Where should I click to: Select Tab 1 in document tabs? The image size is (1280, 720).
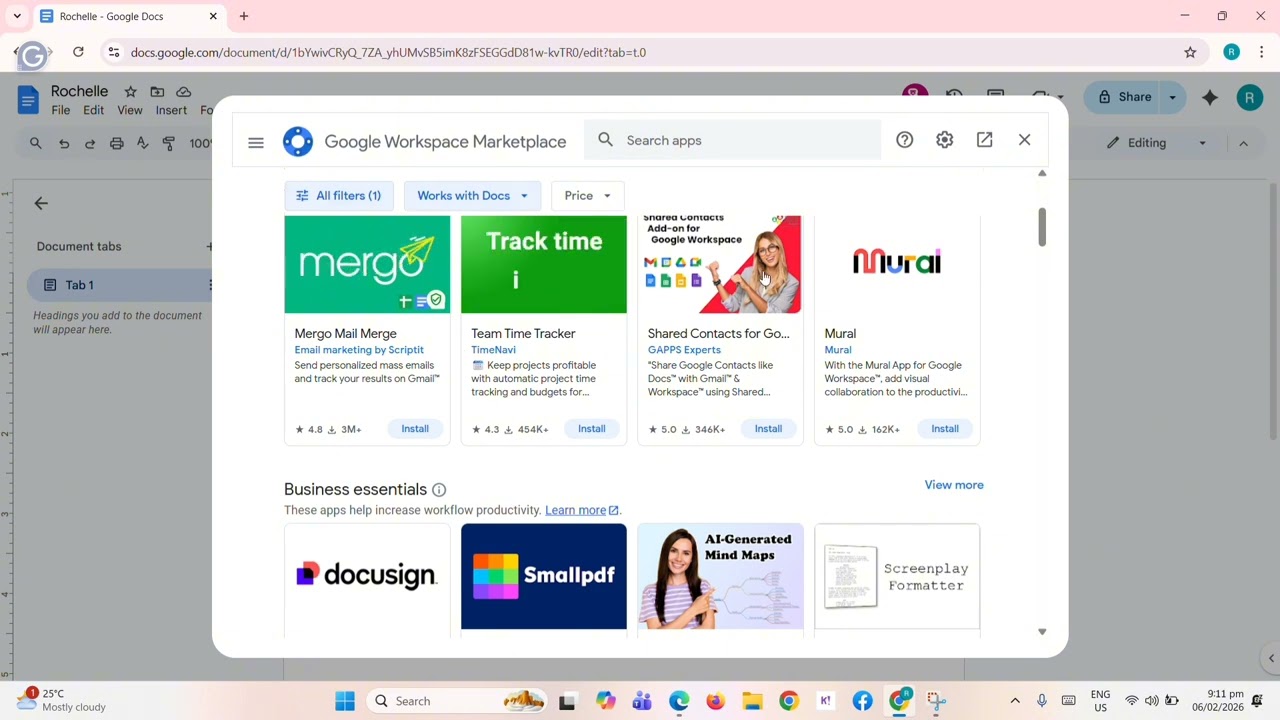[x=120, y=285]
